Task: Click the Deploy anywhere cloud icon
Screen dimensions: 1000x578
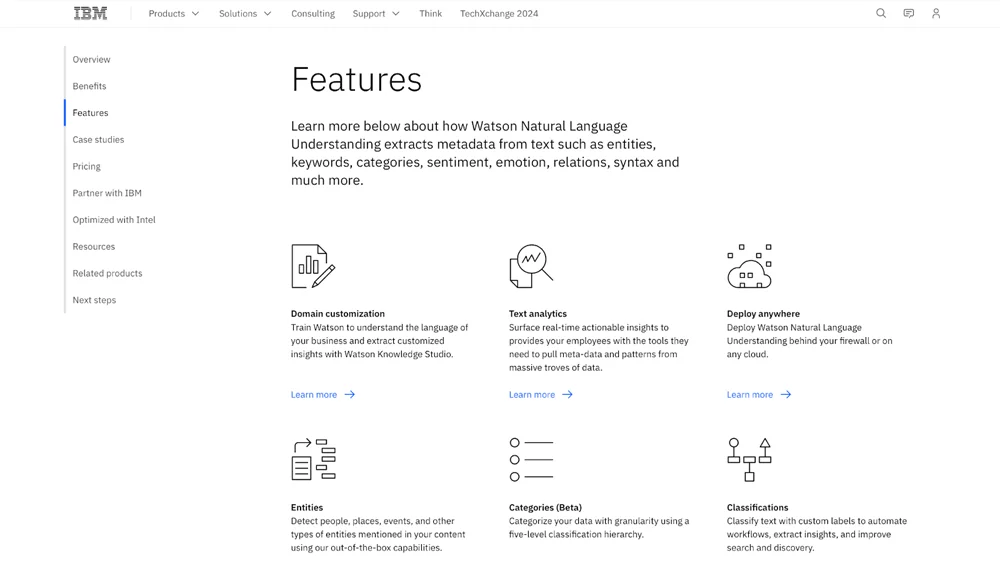Action: pyautogui.click(x=749, y=266)
